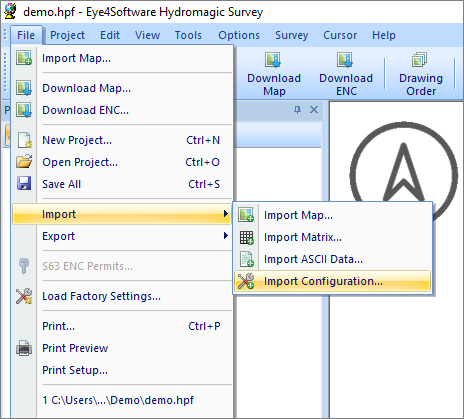Screen dimensions: 464x419
Task: Click the Download ENC icon in File menu
Action: 24,110
